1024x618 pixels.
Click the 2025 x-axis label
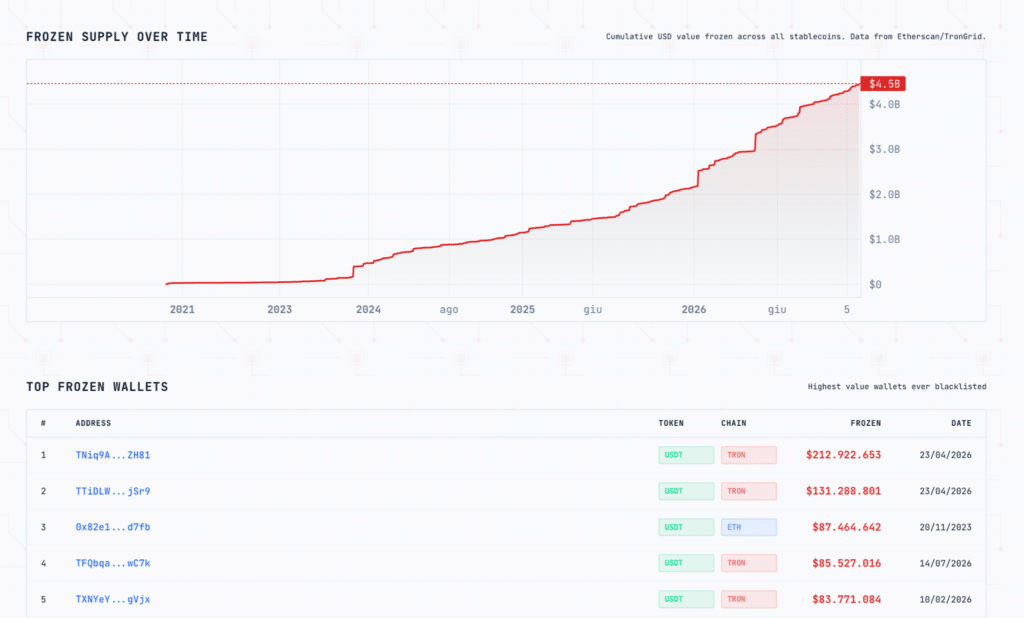point(522,310)
